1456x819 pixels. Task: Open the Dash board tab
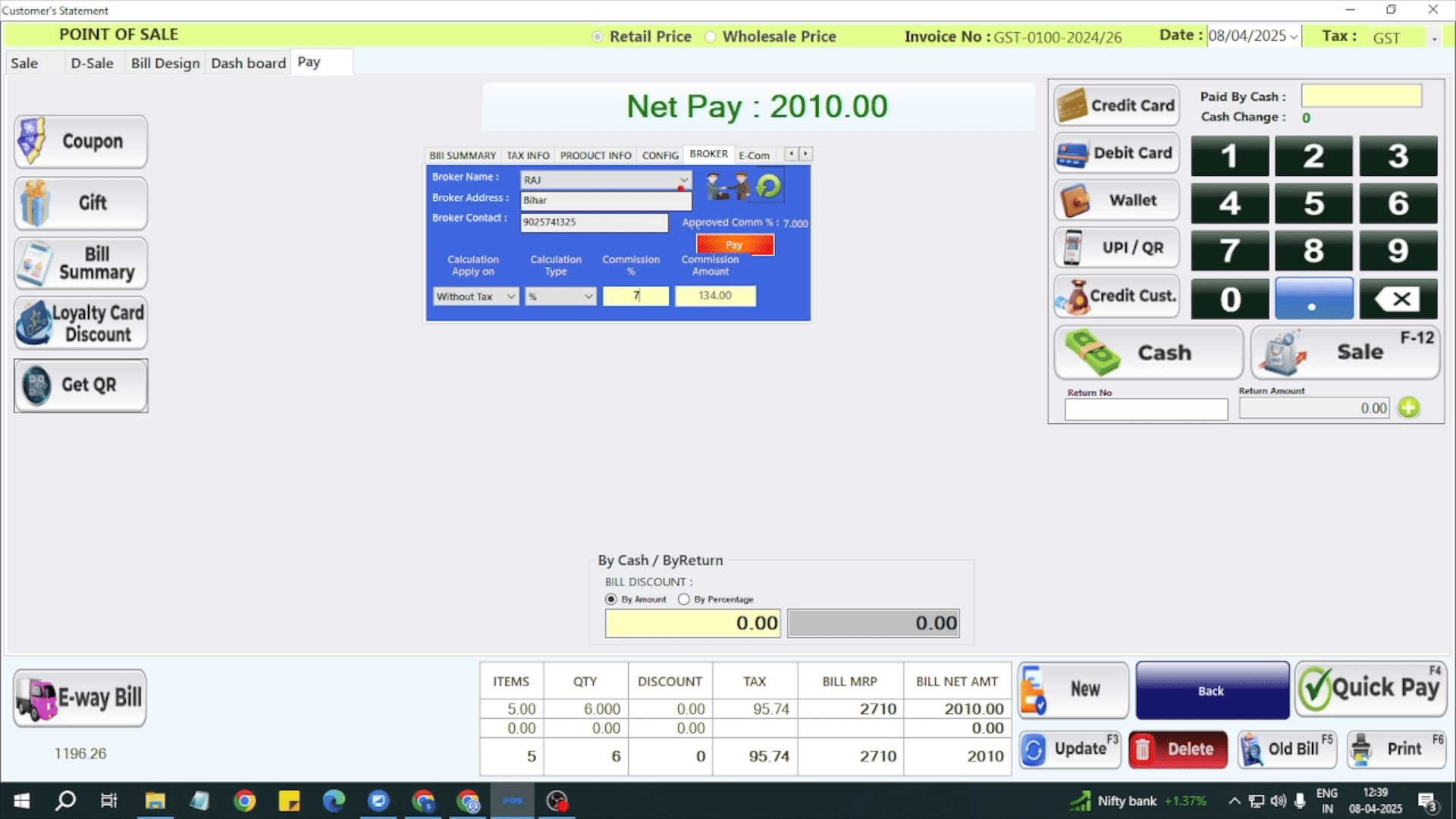coord(248,63)
